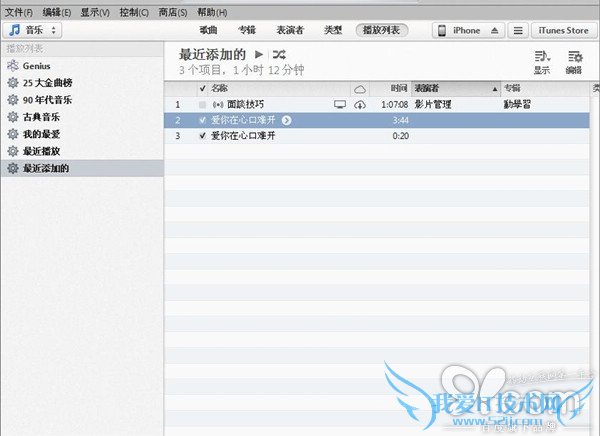Sort by the 专辑 column header
The height and width of the screenshot is (436, 600).
(512, 88)
